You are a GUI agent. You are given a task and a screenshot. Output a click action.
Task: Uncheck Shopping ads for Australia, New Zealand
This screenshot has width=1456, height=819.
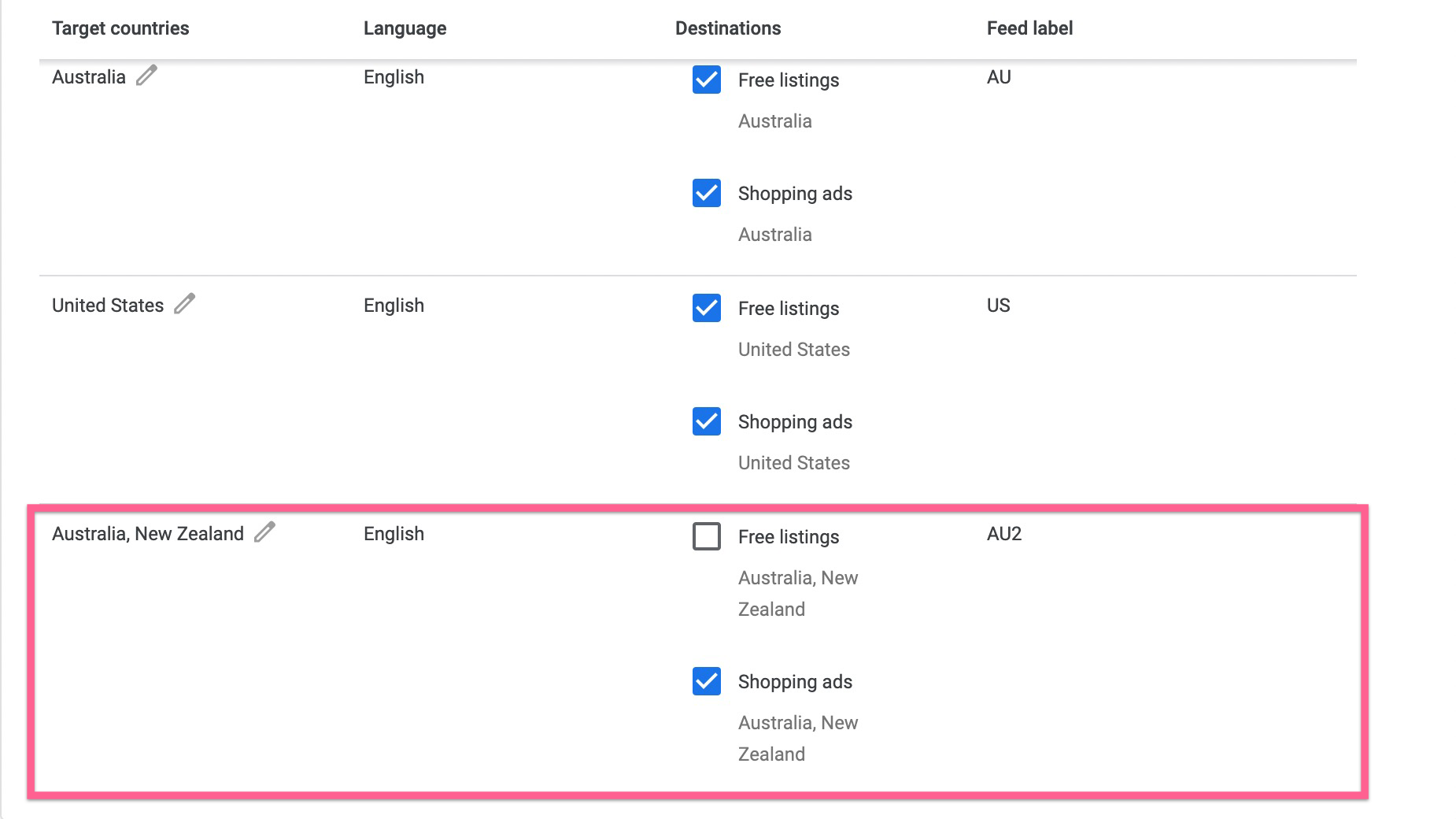[707, 681]
